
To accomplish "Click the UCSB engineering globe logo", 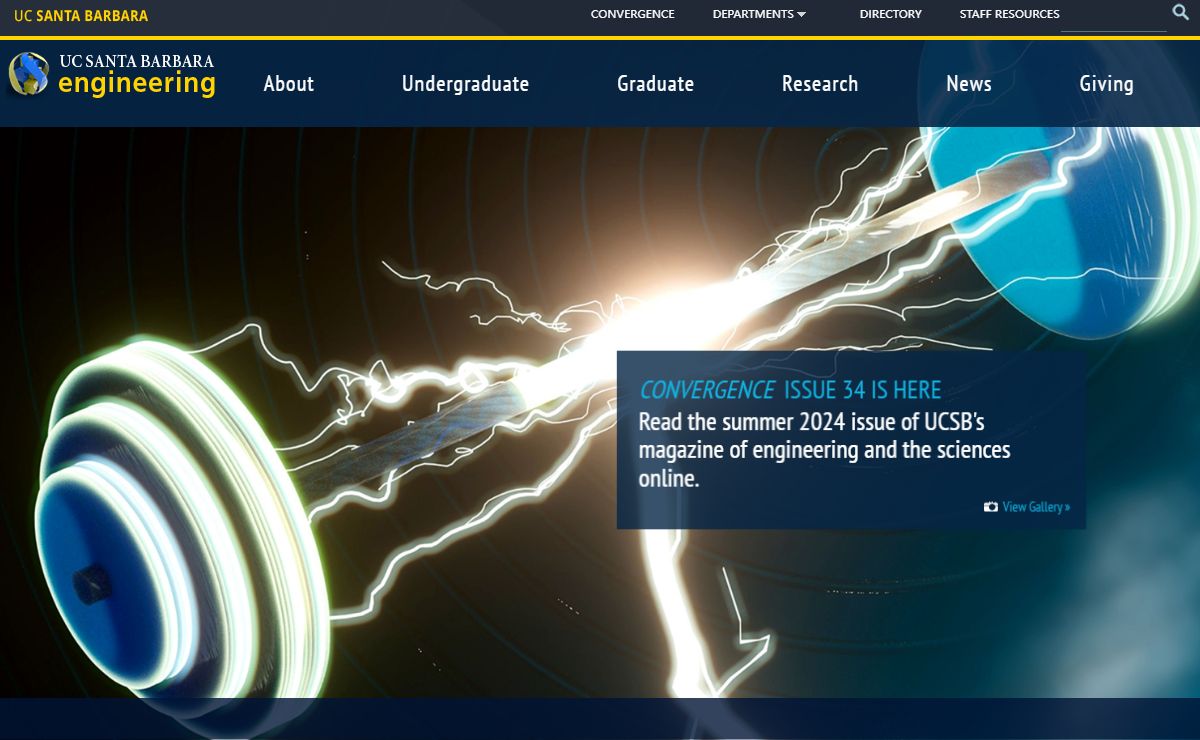I will (29, 74).
